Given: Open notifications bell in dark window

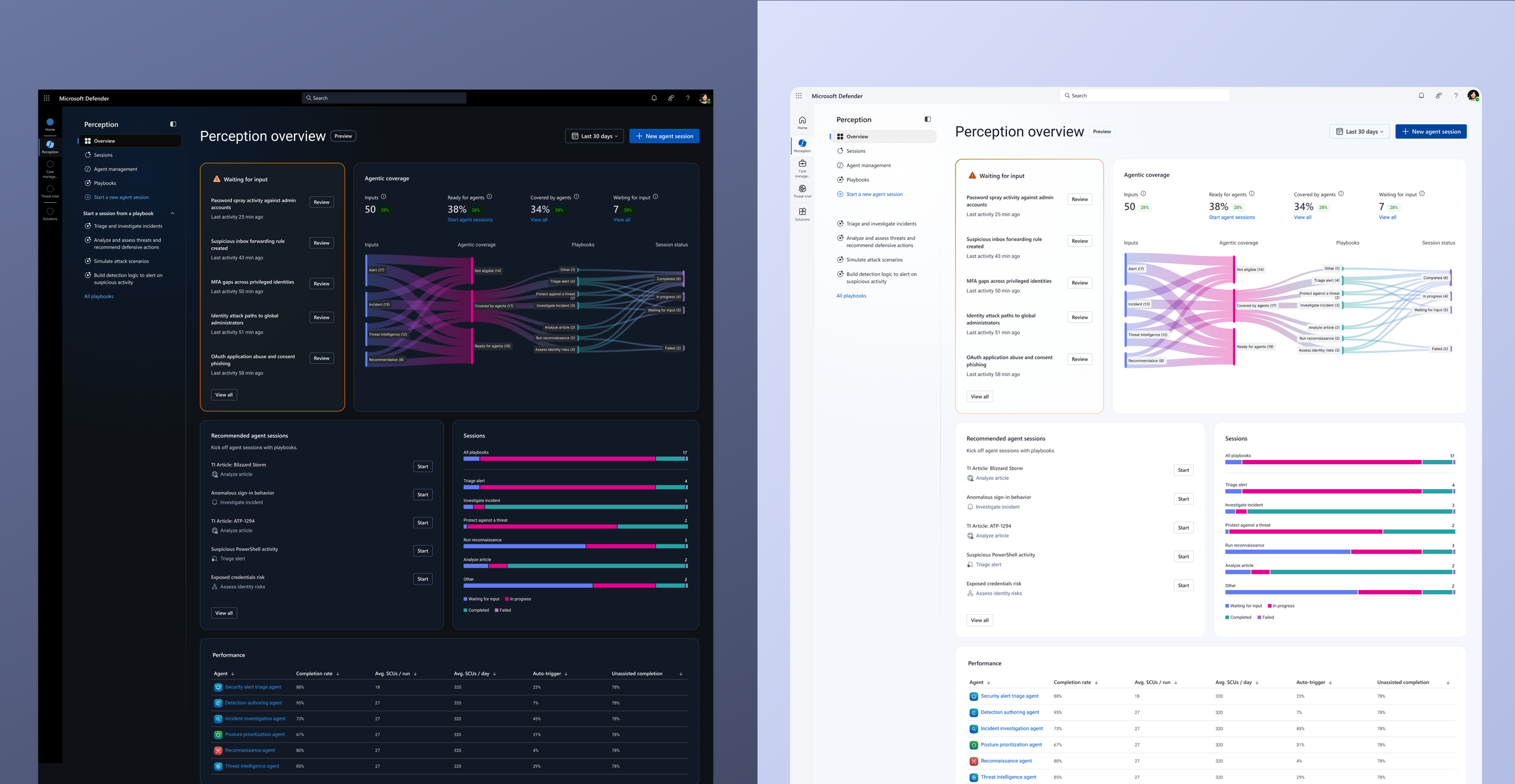Looking at the screenshot, I should click(654, 98).
